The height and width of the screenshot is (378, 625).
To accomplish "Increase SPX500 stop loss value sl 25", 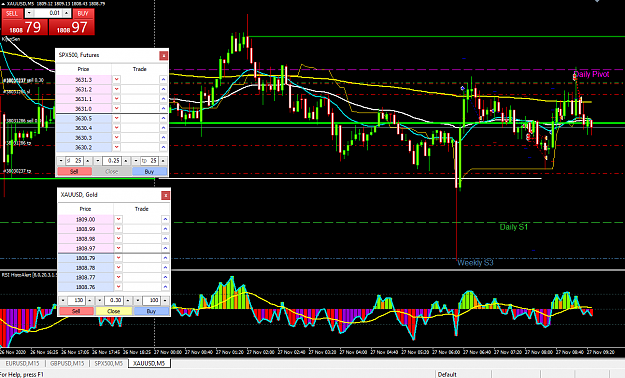I will tap(88, 161).
